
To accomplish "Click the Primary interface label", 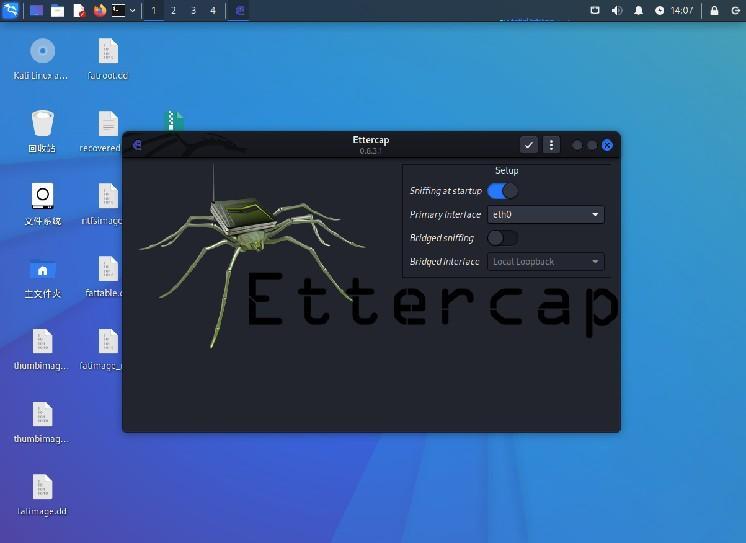I will (x=445, y=215).
